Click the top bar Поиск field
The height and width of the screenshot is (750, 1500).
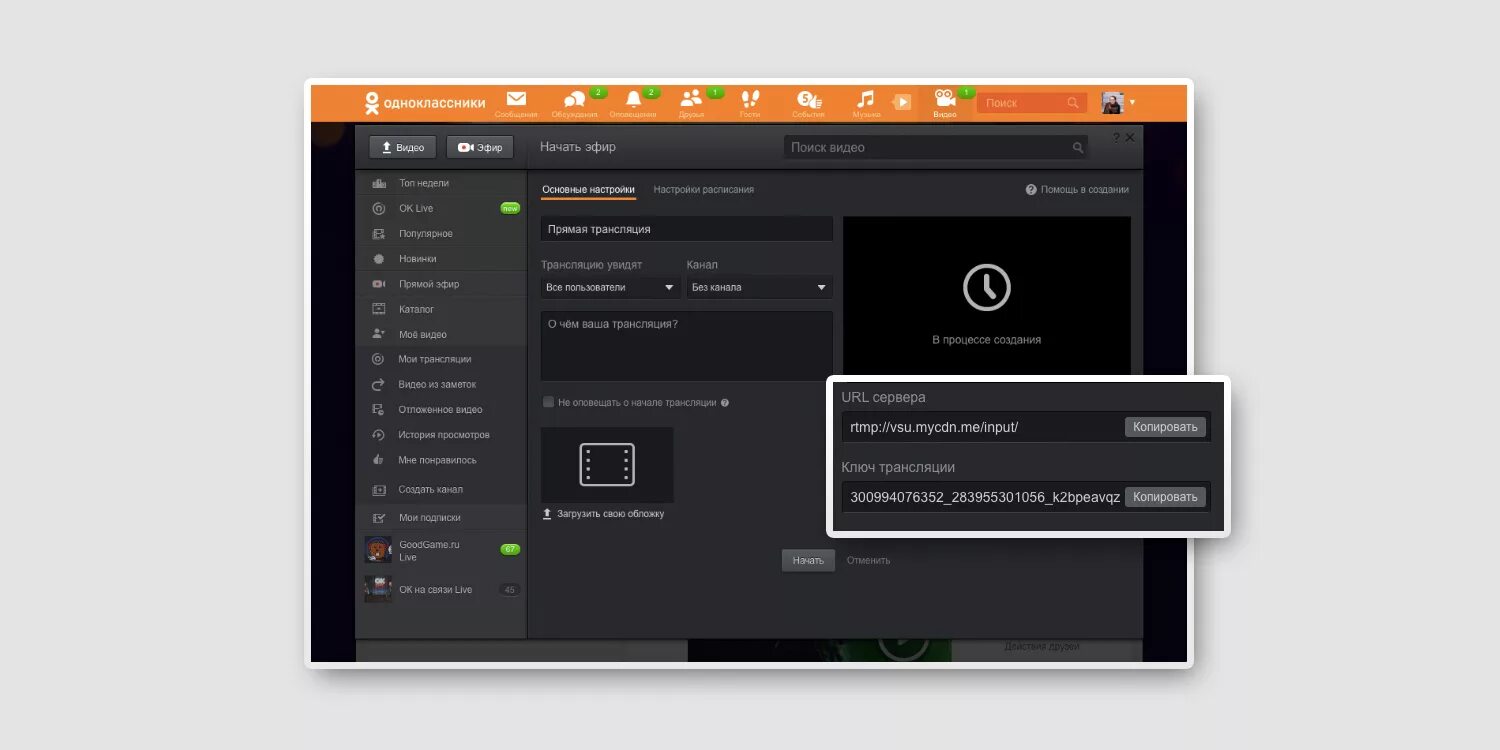pyautogui.click(x=1031, y=103)
